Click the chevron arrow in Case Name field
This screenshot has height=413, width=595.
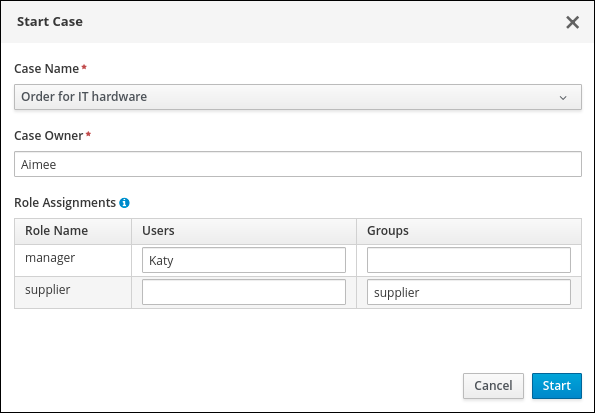tap(563, 98)
